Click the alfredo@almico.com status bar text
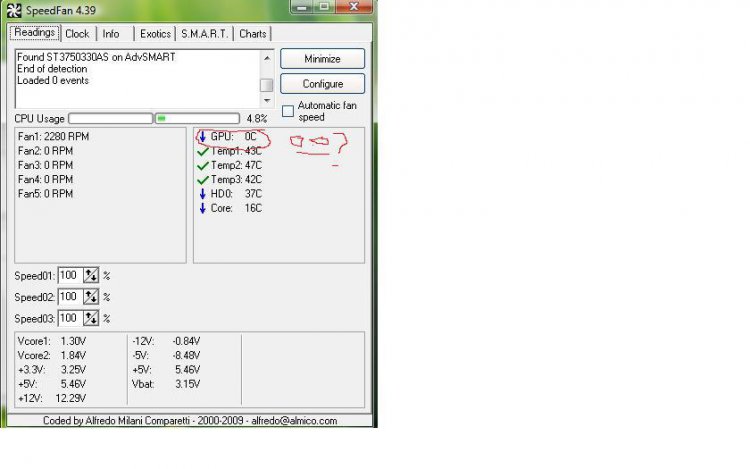This screenshot has height=469, width=750. click(294, 421)
